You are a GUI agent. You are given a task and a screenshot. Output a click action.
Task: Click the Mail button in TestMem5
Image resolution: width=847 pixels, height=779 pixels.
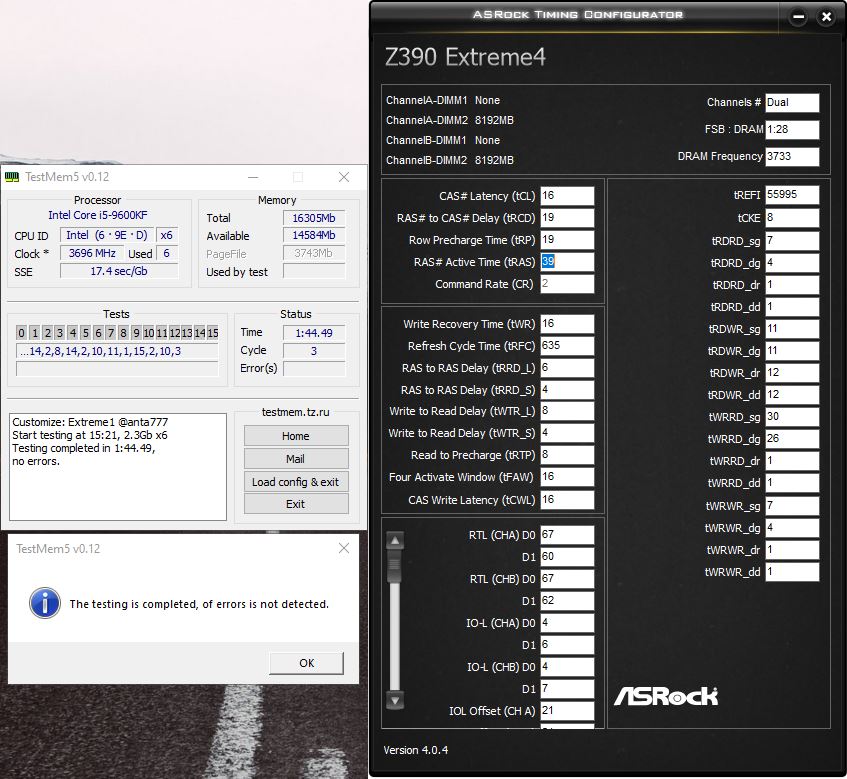click(x=296, y=459)
